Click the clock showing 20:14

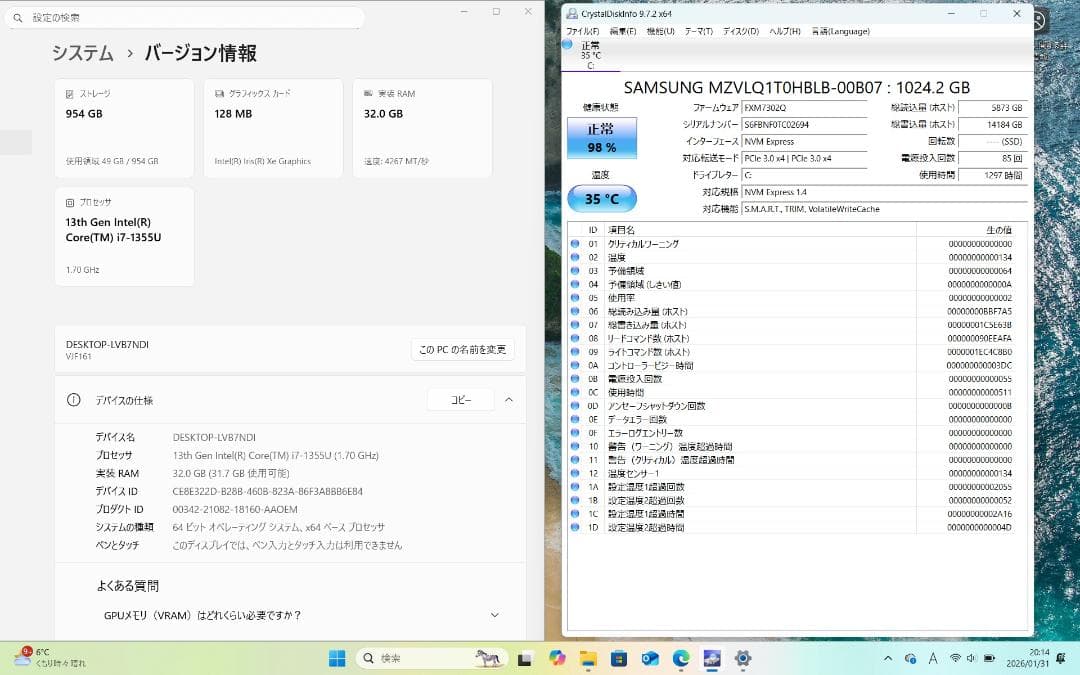point(1028,658)
